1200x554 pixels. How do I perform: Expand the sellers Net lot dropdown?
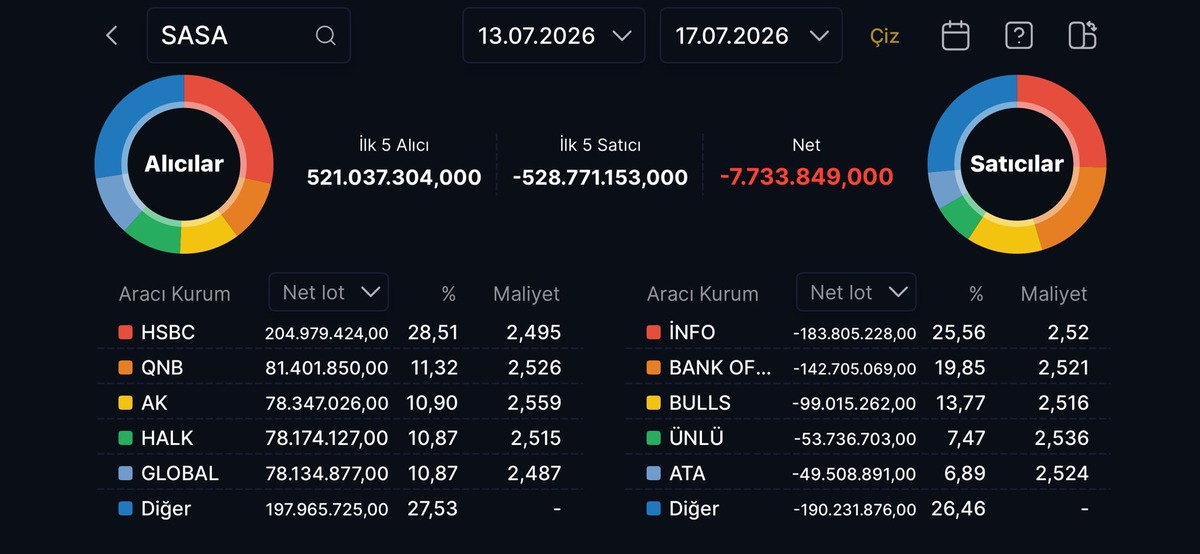[856, 292]
